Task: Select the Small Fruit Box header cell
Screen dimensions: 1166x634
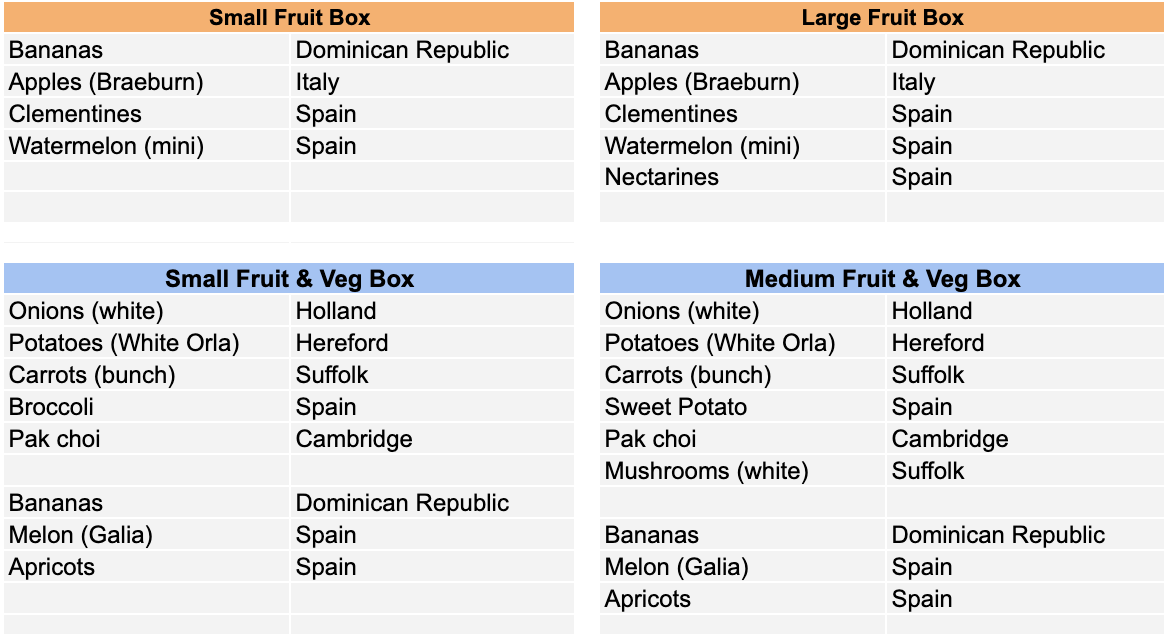Action: pyautogui.click(x=289, y=17)
